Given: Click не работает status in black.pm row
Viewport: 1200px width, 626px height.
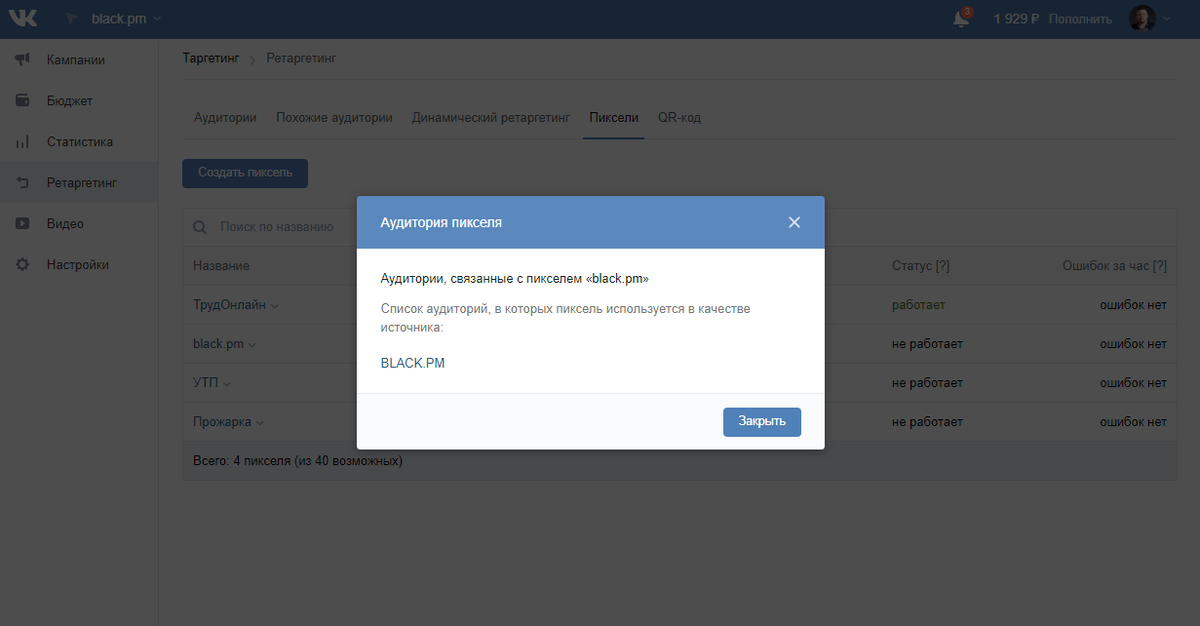Looking at the screenshot, I should point(927,344).
